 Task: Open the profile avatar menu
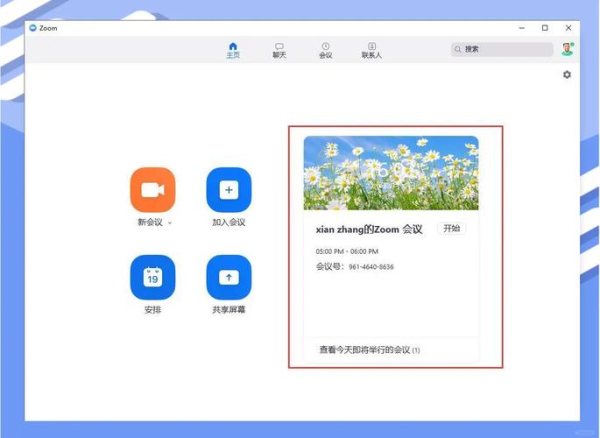point(567,49)
